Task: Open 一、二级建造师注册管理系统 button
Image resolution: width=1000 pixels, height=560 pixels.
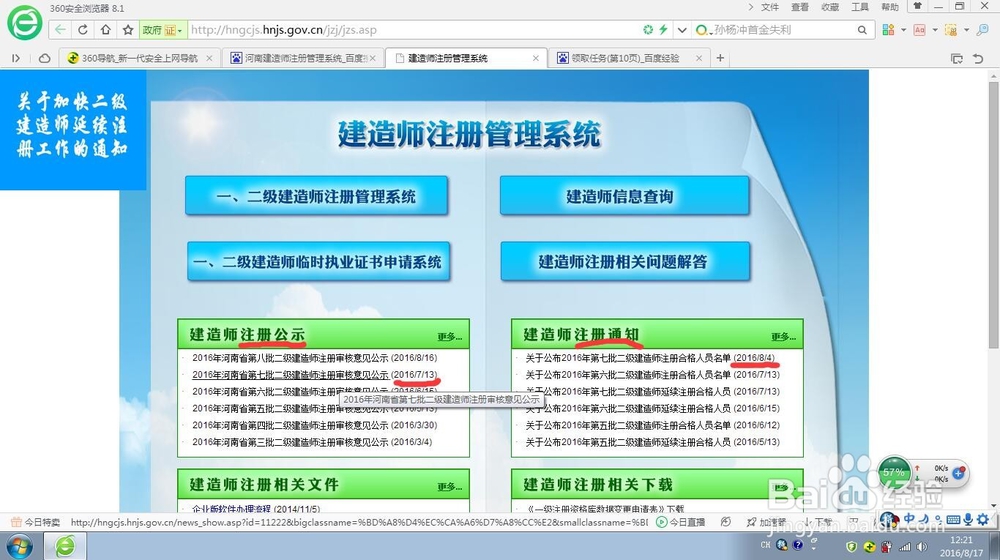Action: [316, 196]
